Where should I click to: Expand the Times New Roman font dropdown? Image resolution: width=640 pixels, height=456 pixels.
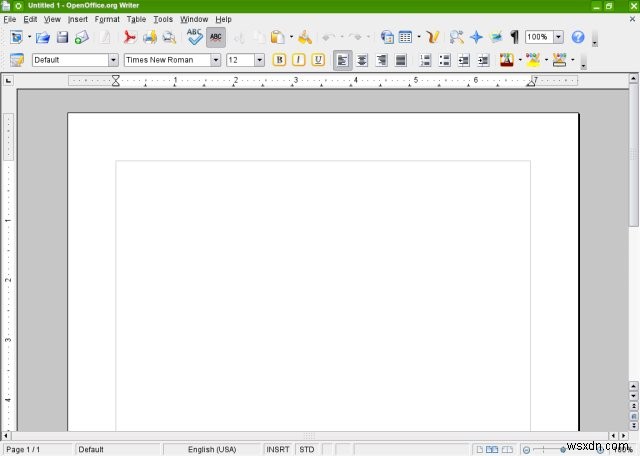(x=216, y=60)
